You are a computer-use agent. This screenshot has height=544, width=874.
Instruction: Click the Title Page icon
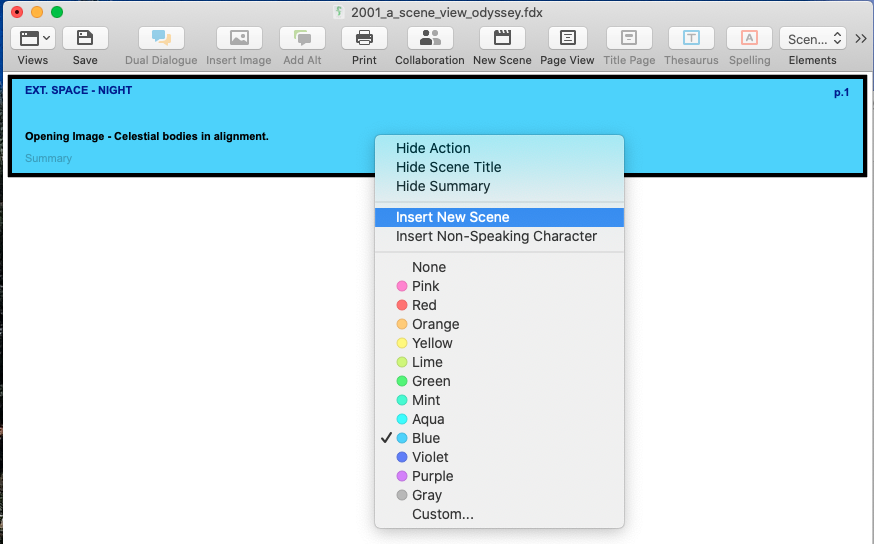[x=629, y=39]
